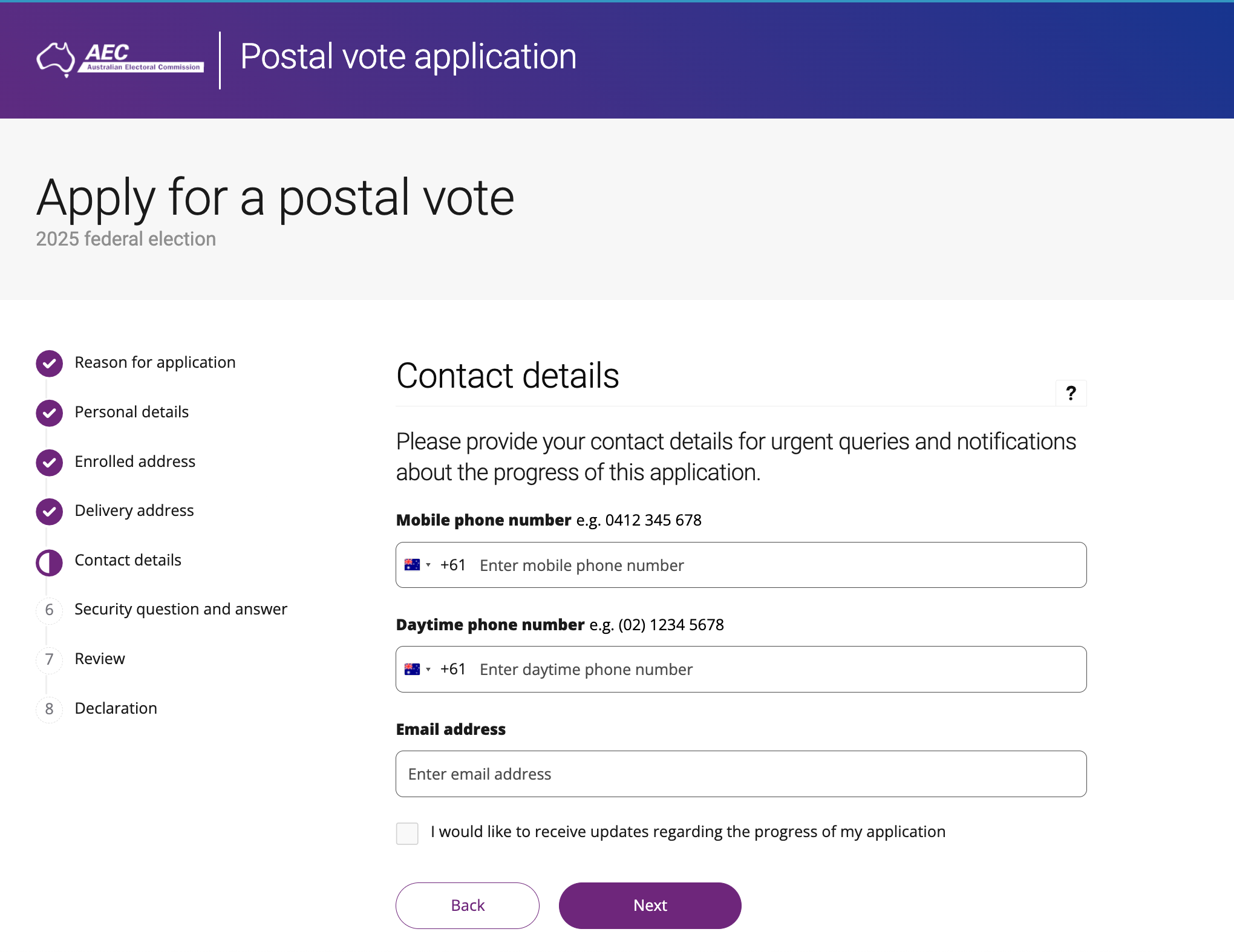Click the step 6 number circle

(50, 610)
